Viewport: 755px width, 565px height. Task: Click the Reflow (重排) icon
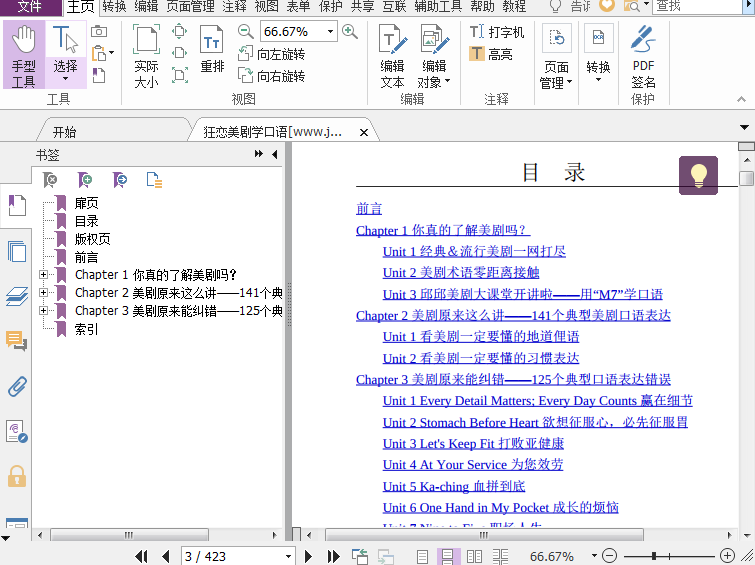pyautogui.click(x=212, y=50)
